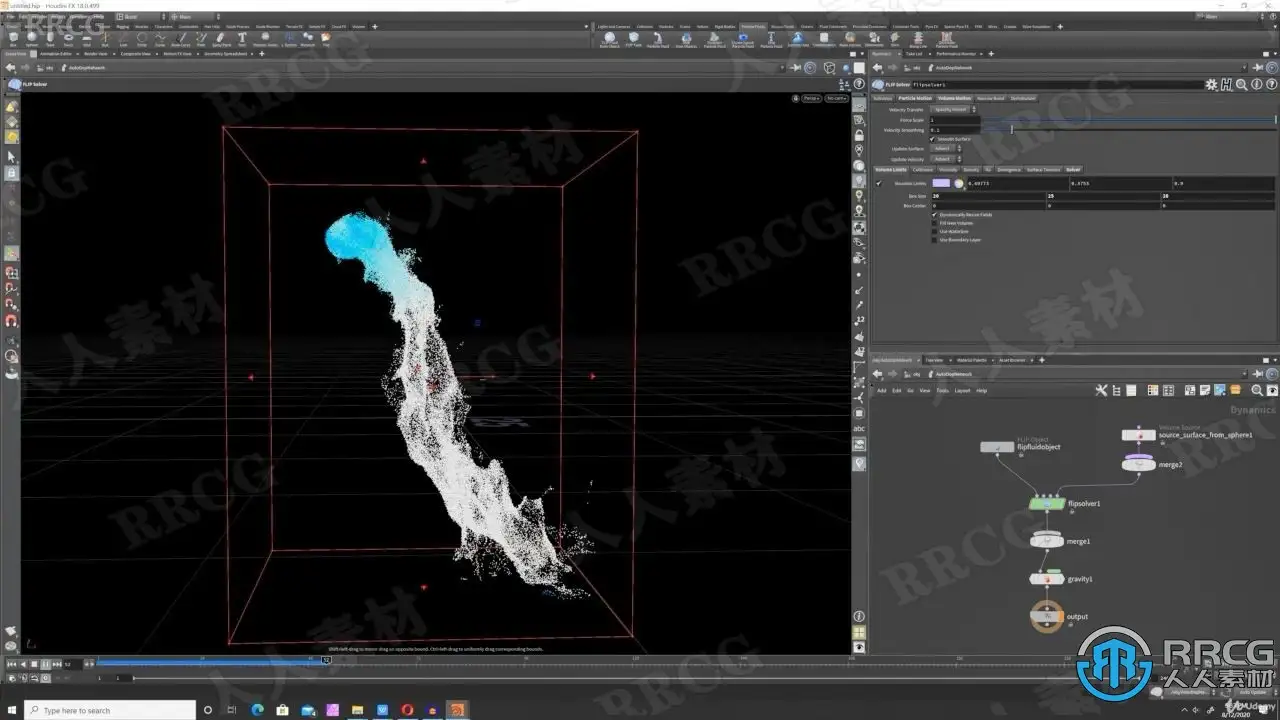1280x720 pixels.
Task: Open the Persp camera dropdown in viewport
Action: coord(811,98)
